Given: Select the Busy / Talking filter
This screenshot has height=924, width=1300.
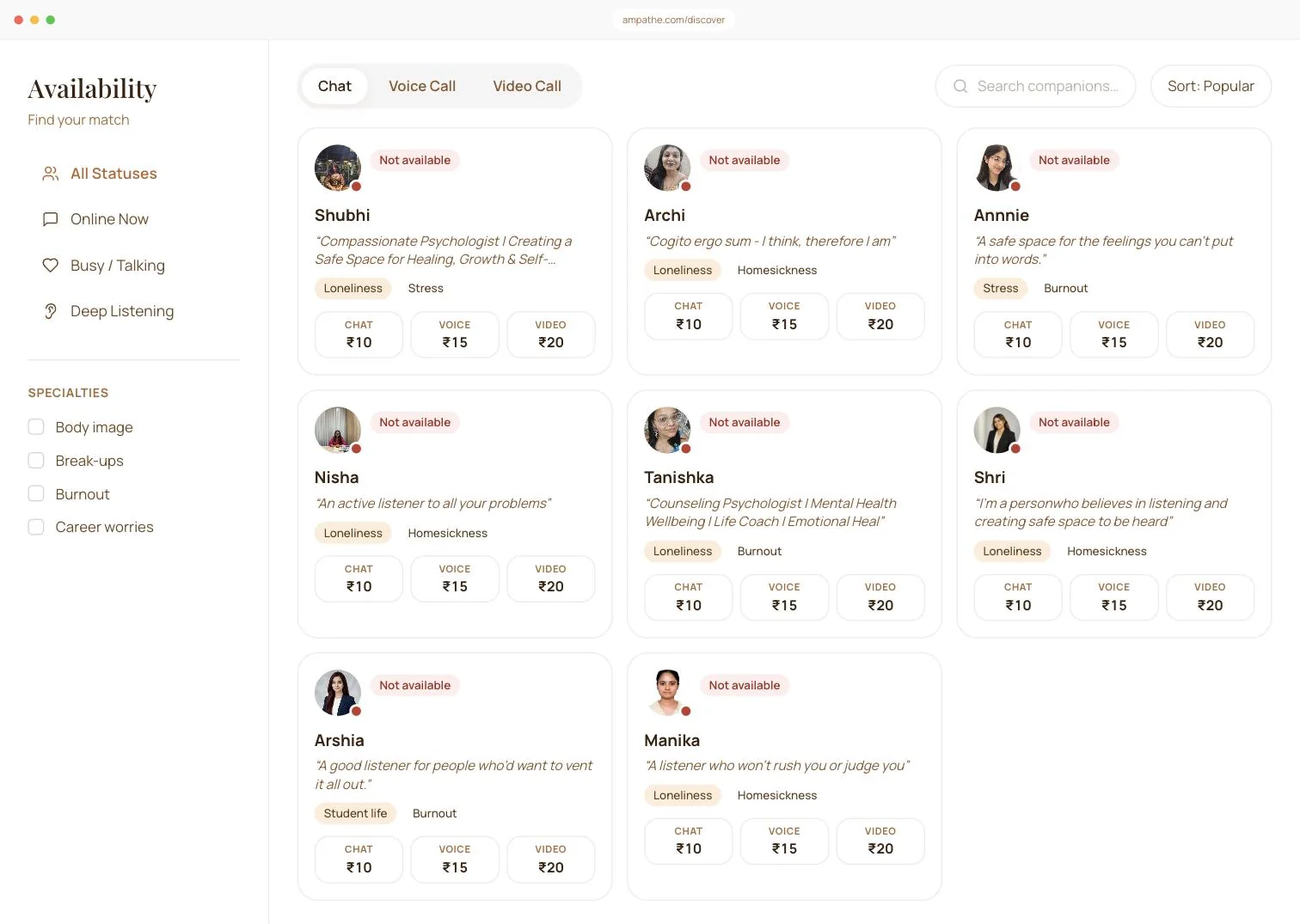Looking at the screenshot, I should coord(134,266).
